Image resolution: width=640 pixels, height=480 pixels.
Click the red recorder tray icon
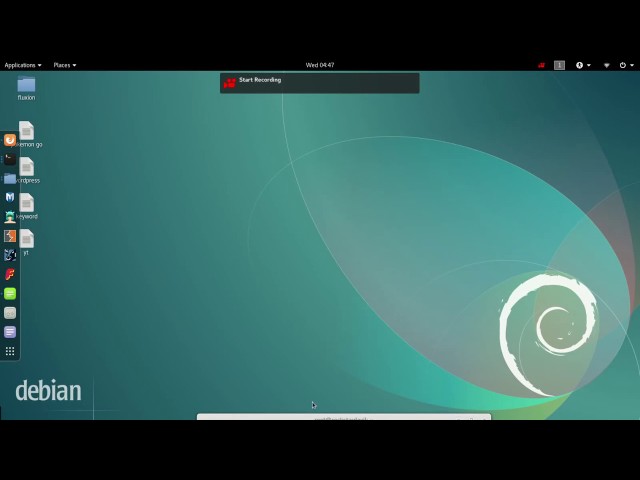[541, 65]
